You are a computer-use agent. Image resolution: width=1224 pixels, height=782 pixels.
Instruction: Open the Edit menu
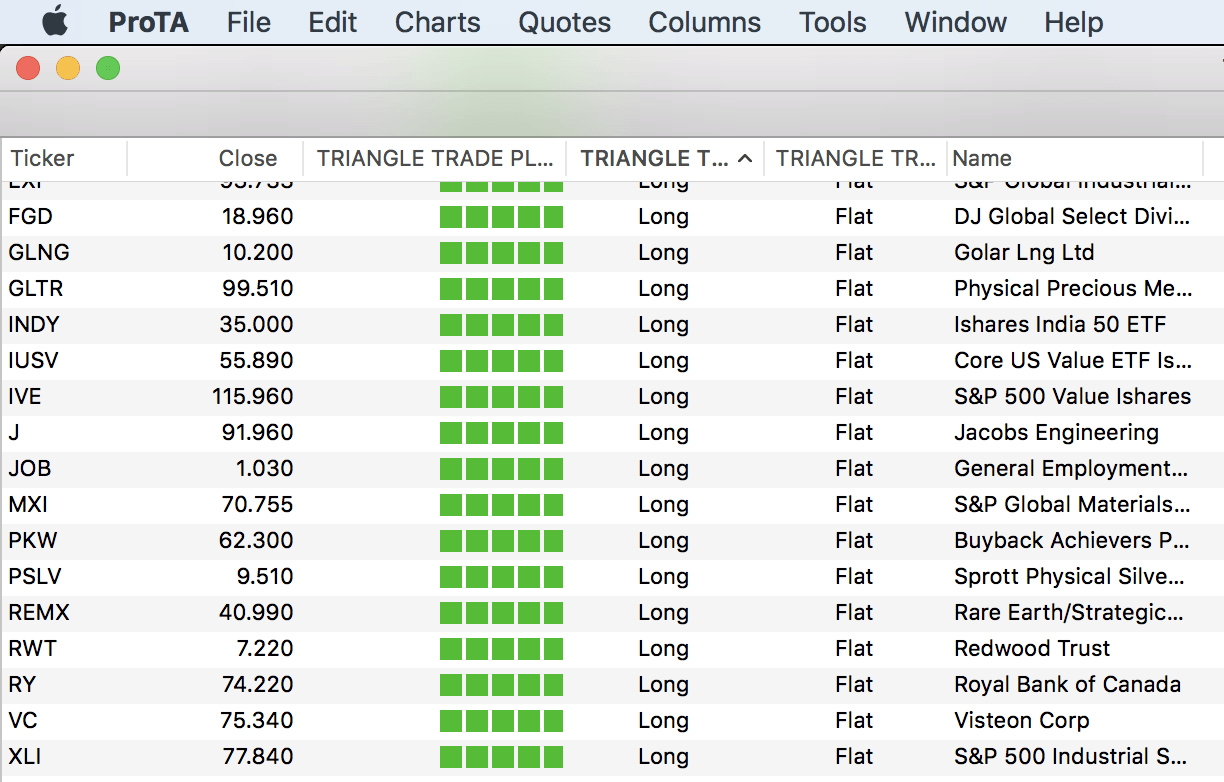point(333,22)
